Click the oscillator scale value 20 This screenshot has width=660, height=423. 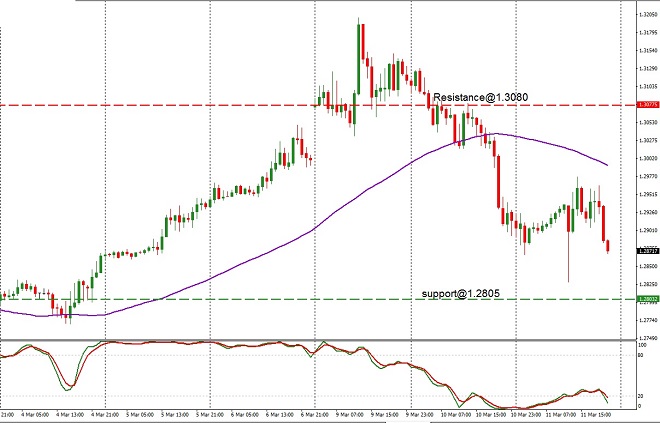pyautogui.click(x=641, y=396)
